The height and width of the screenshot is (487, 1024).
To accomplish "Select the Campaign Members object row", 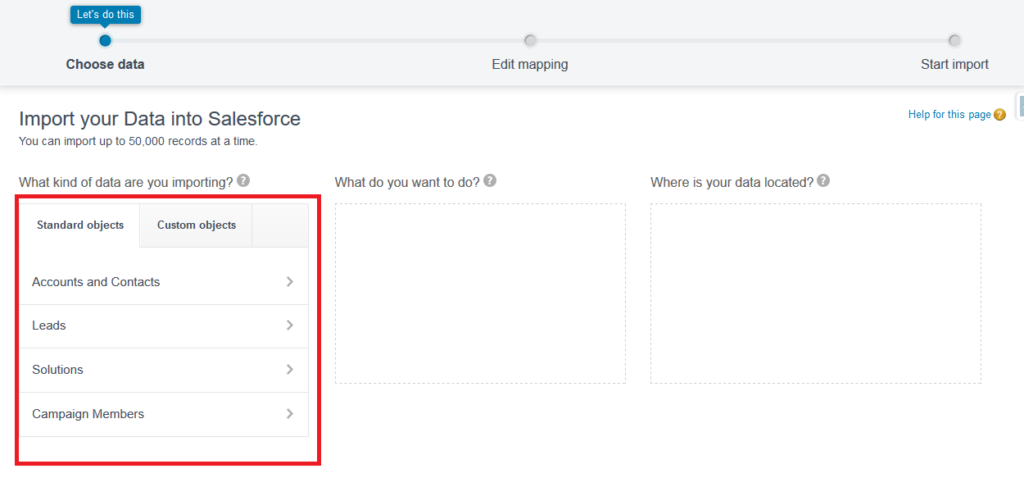I will 164,415.
